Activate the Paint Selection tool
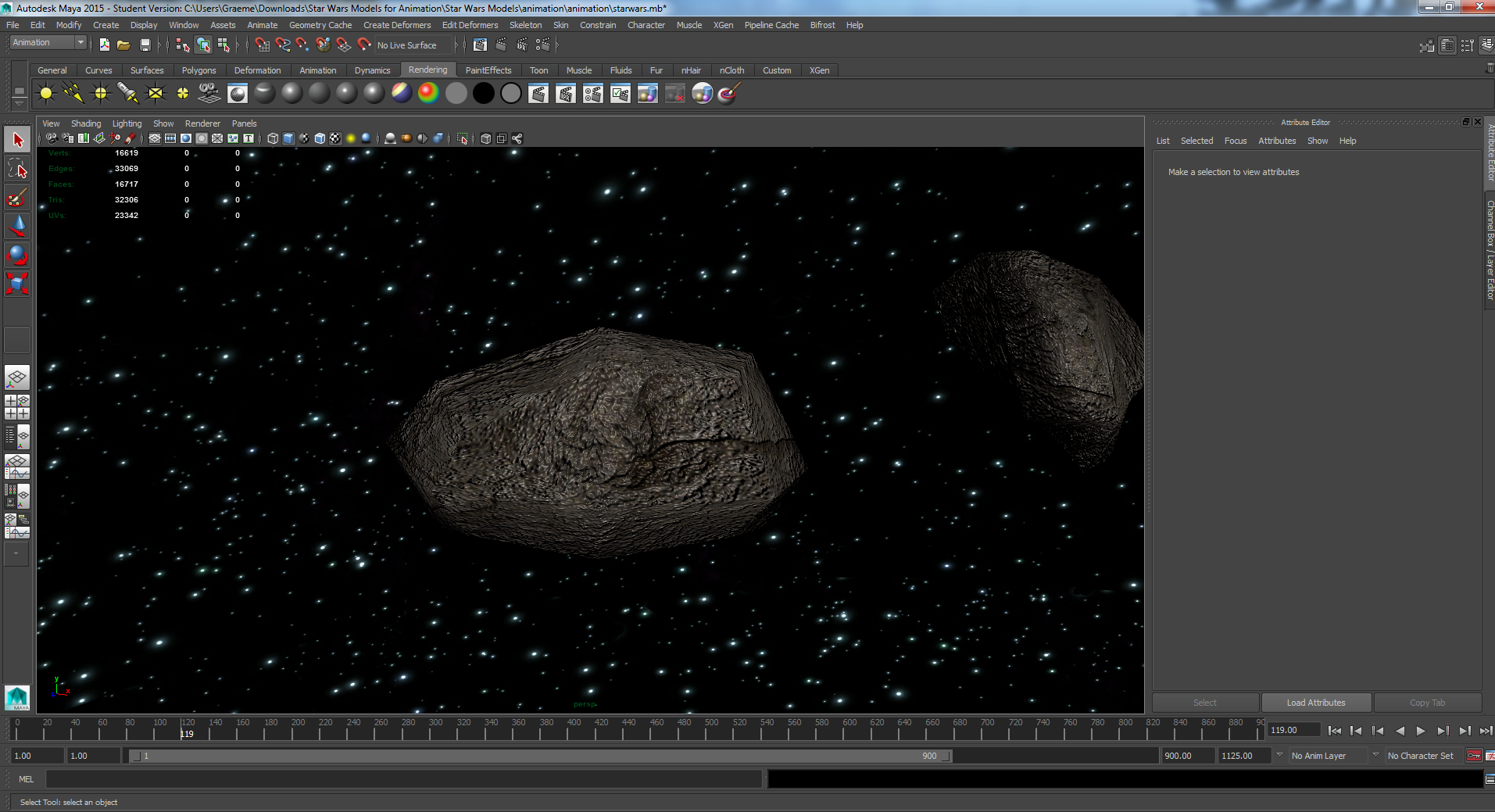Screen dimensions: 1495x812 coord(17,196)
